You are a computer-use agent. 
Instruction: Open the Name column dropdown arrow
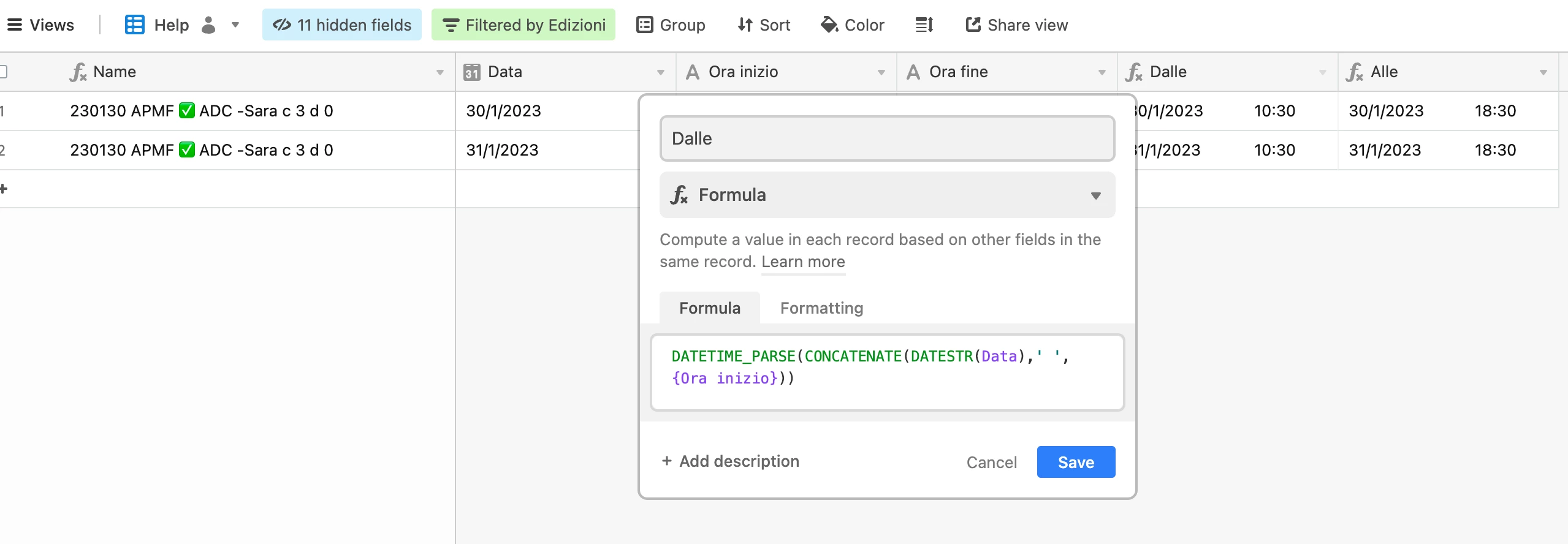440,72
